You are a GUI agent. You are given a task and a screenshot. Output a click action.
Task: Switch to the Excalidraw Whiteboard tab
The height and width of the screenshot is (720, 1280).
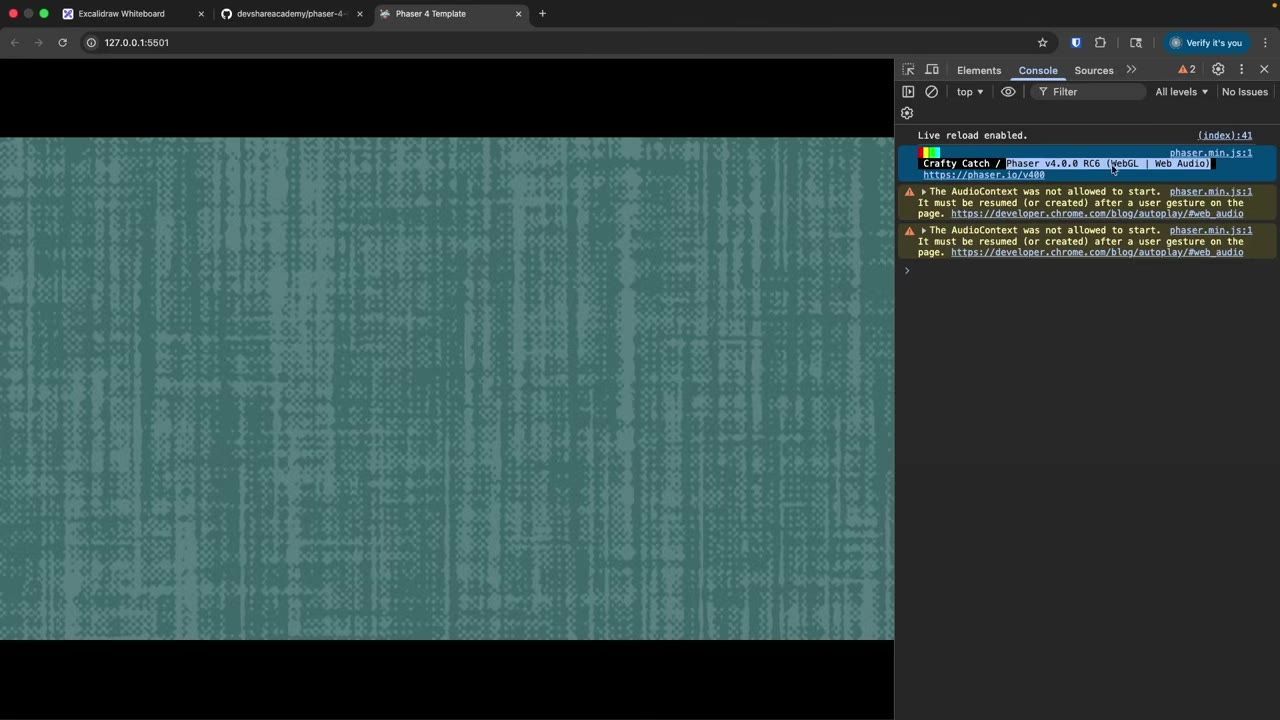(121, 14)
